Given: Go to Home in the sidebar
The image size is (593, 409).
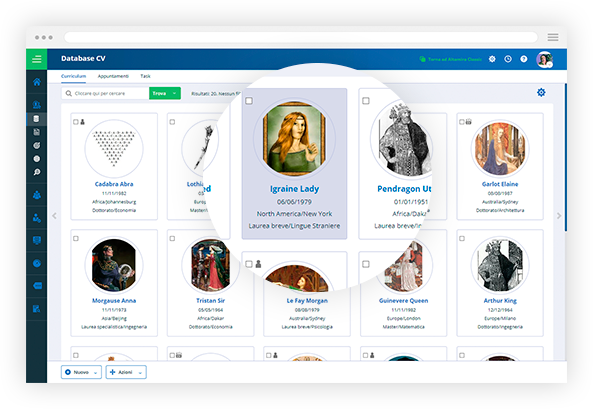Looking at the screenshot, I should click(37, 82).
